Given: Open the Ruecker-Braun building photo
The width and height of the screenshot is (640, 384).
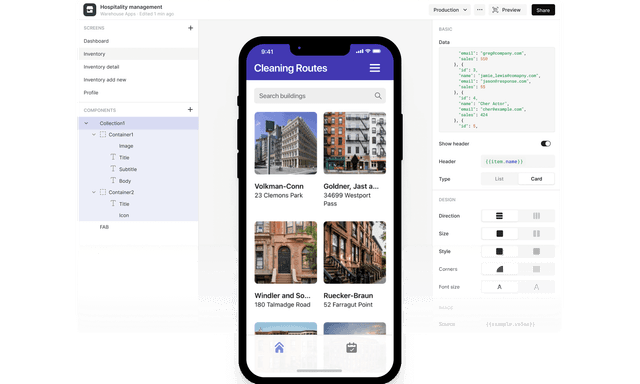Looking at the screenshot, I should 355,253.
